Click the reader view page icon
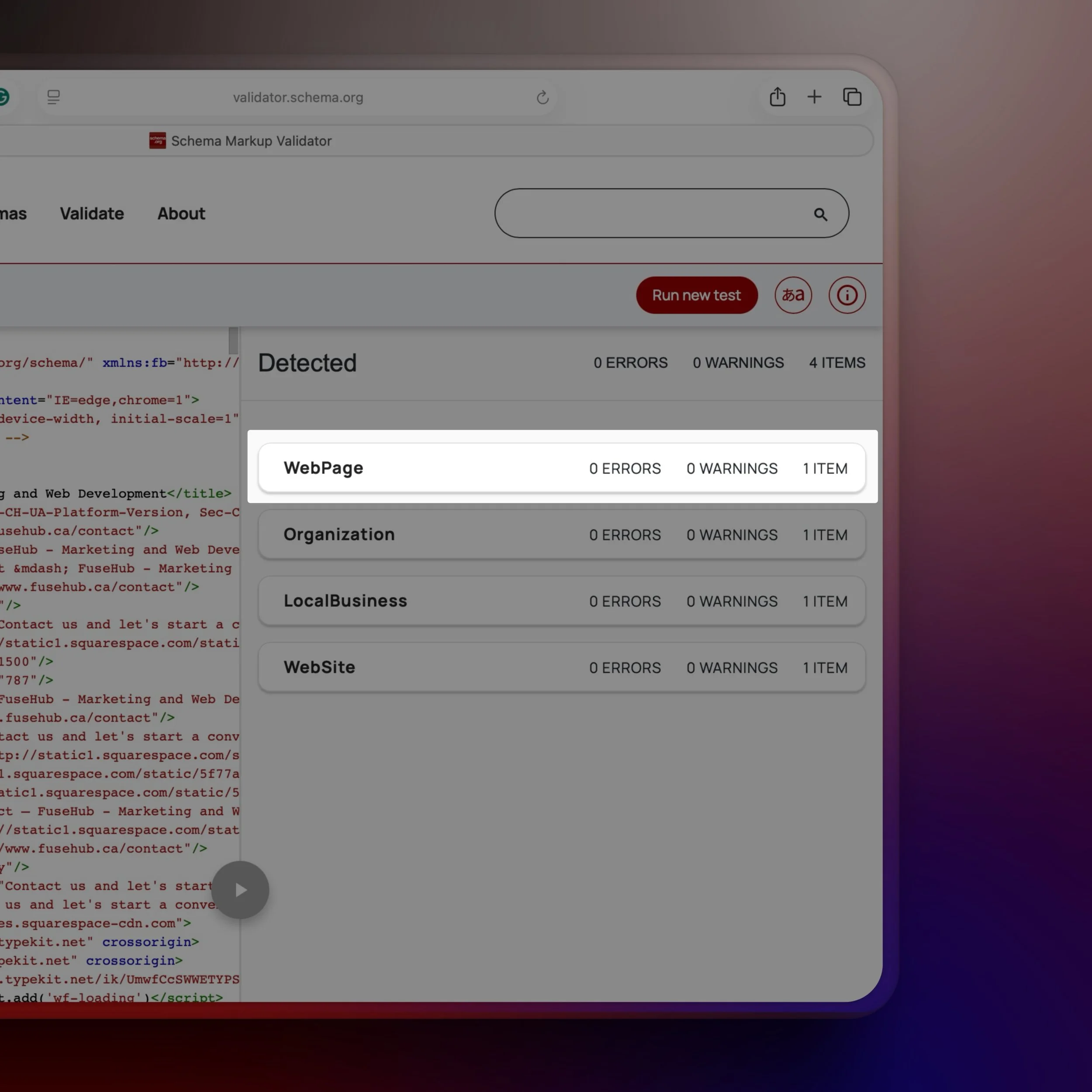Image resolution: width=1092 pixels, height=1092 pixels. pyautogui.click(x=54, y=97)
